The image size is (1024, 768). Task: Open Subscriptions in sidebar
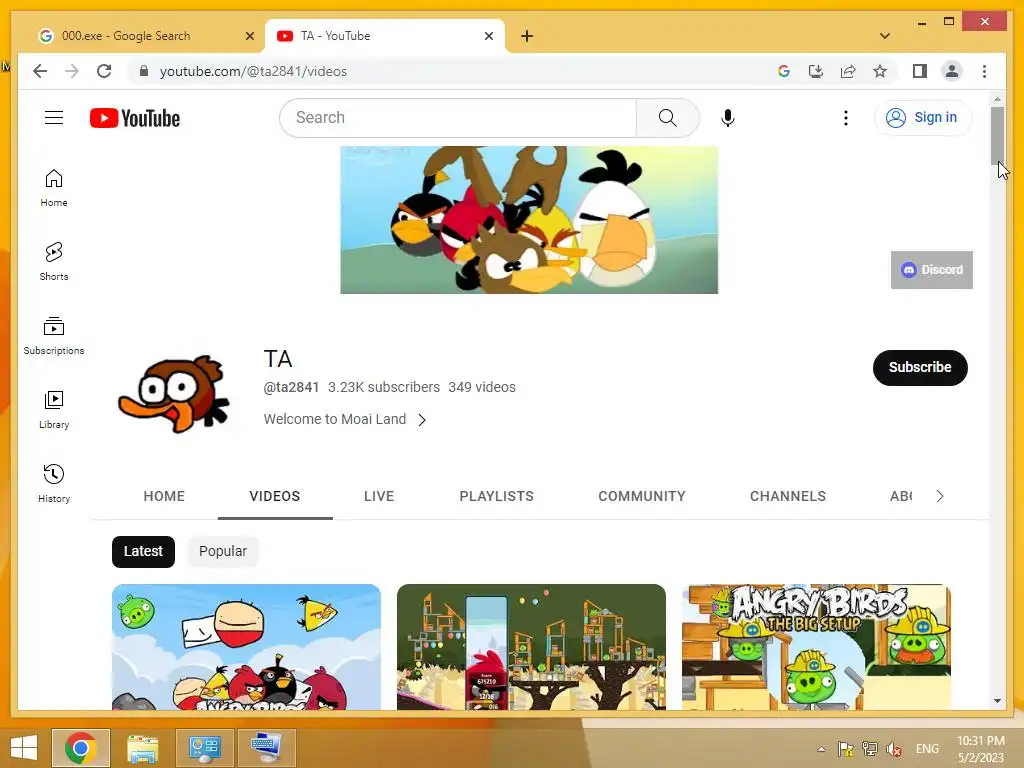click(x=54, y=336)
